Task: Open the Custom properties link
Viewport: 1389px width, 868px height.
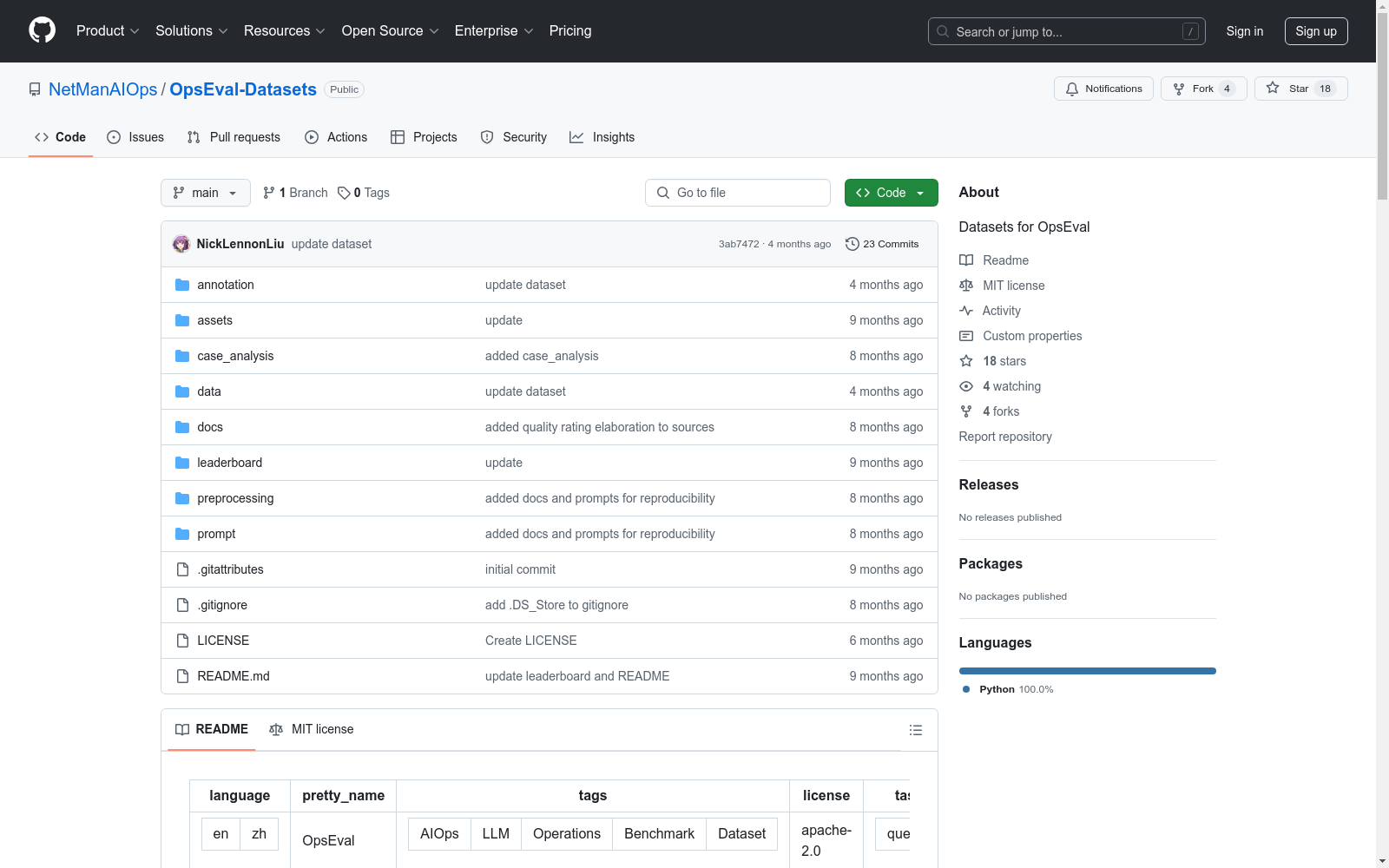Action: click(1032, 336)
